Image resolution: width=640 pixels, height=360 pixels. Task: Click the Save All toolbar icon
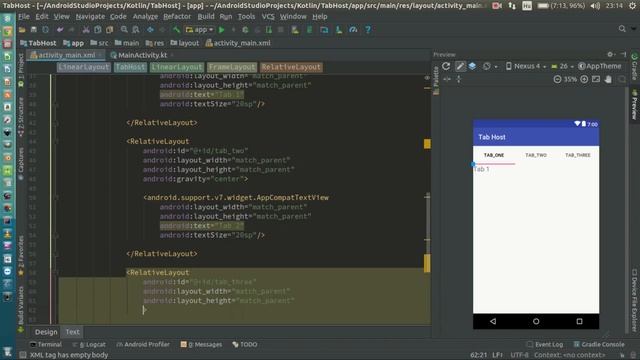tap(34, 30)
